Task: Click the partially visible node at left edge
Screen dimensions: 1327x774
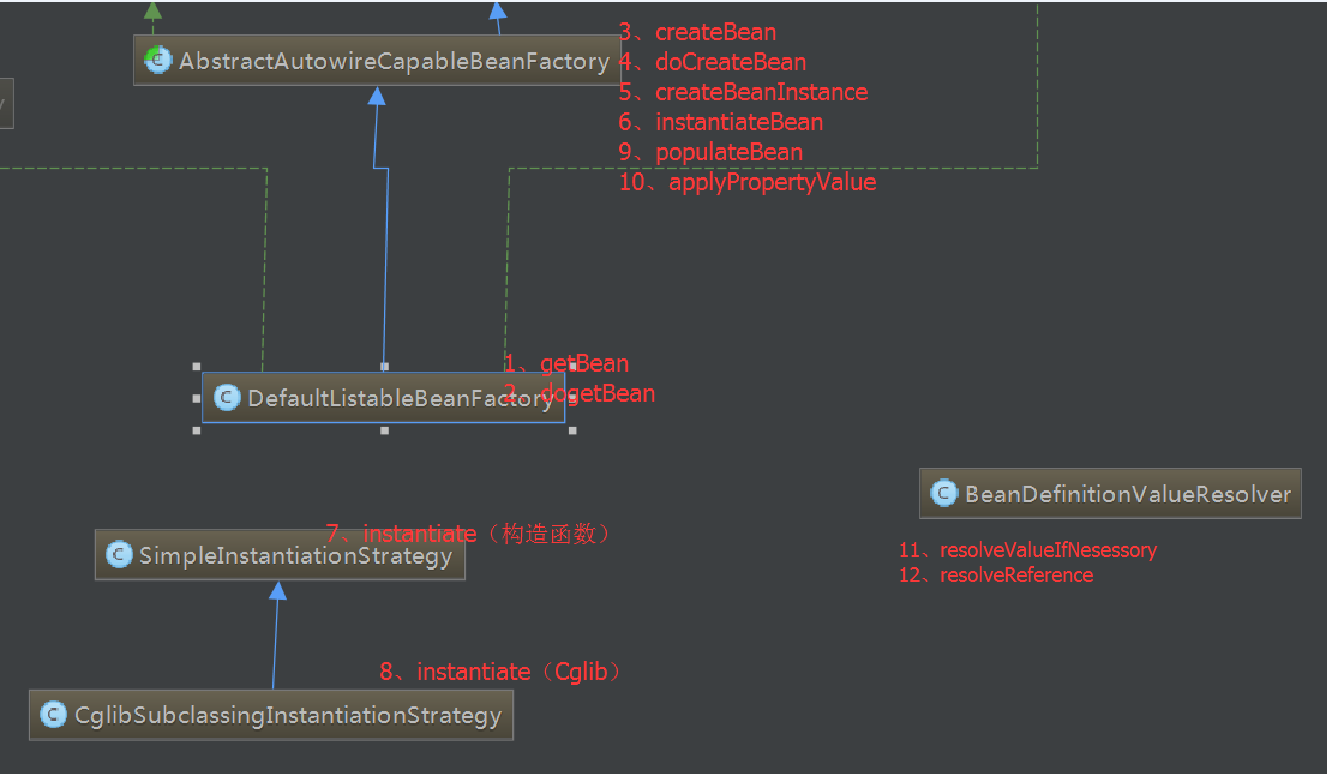Action: pos(6,103)
